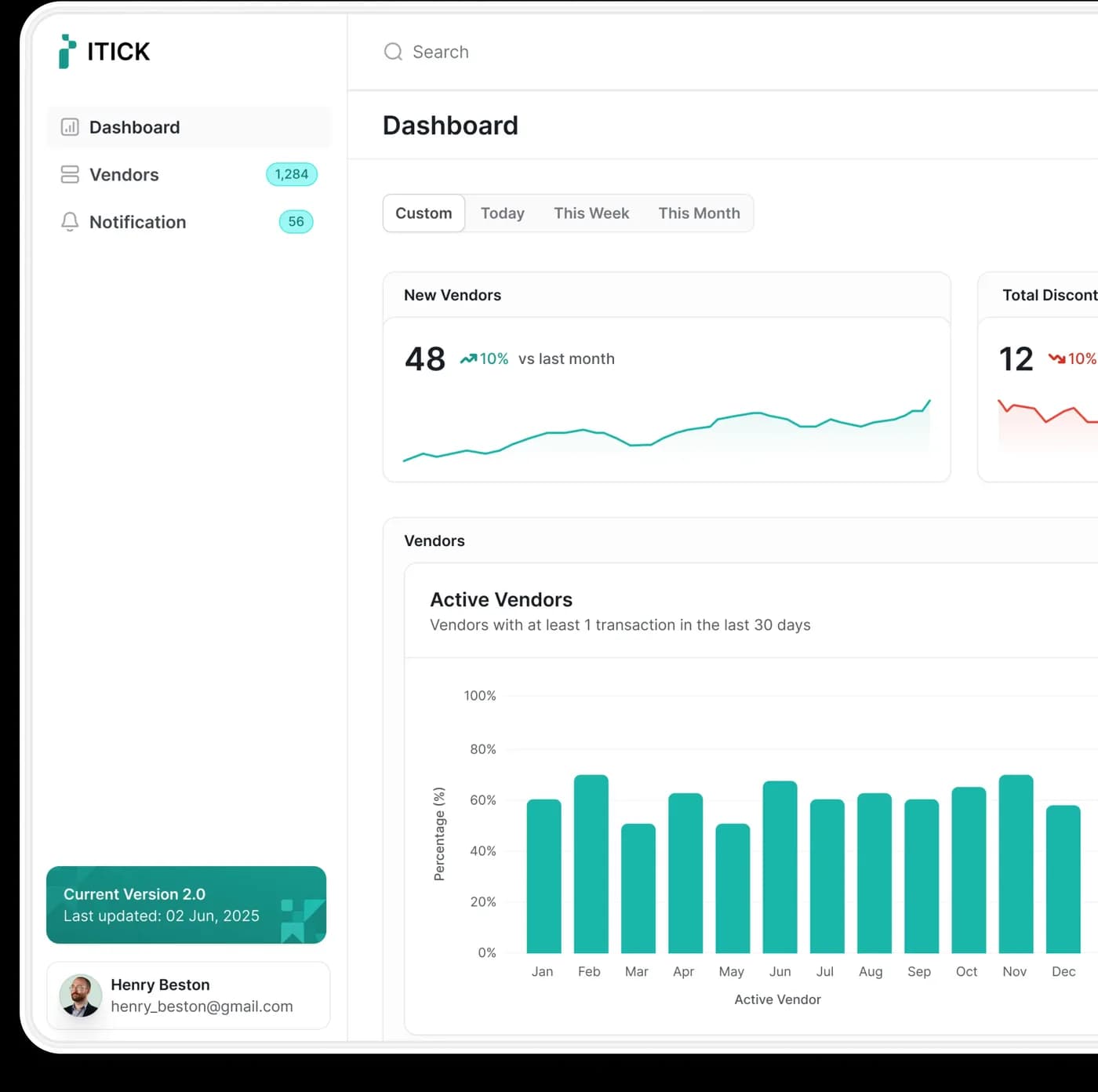Click the green upward trend arrow icon
The width and height of the screenshot is (1098, 1092).
(468, 359)
